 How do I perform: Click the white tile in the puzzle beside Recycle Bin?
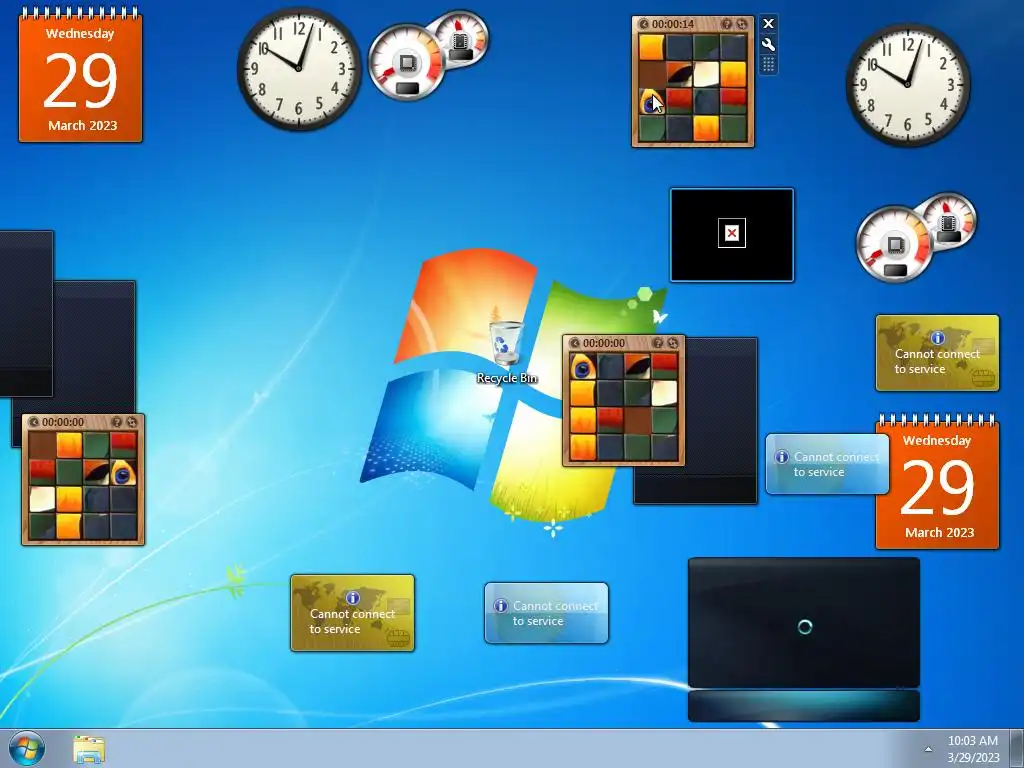pos(664,393)
